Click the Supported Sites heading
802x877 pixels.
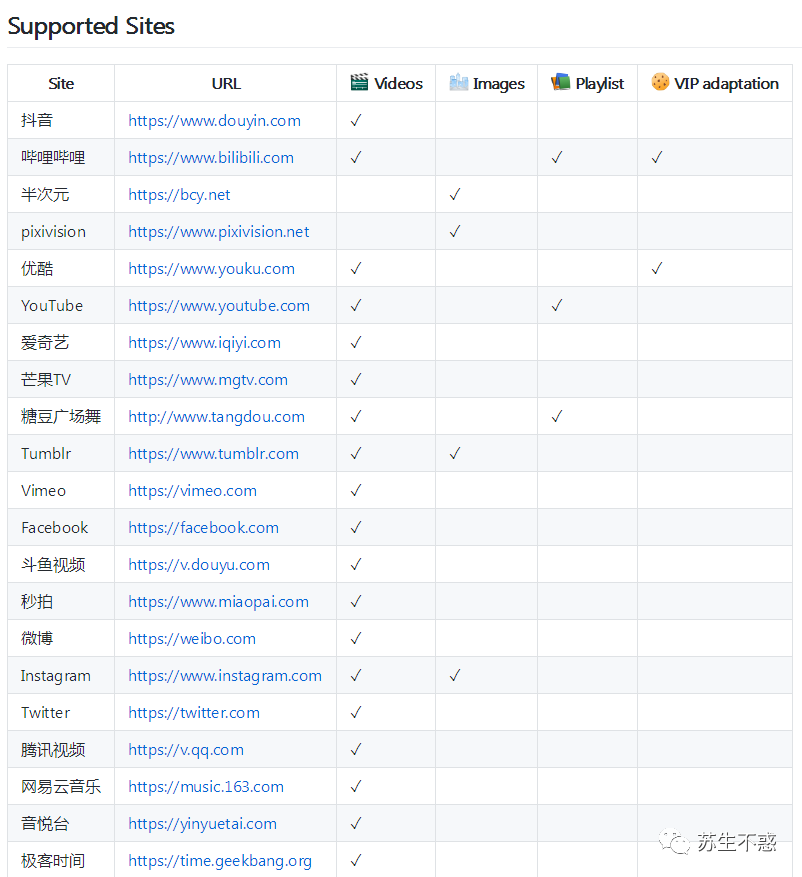[91, 26]
